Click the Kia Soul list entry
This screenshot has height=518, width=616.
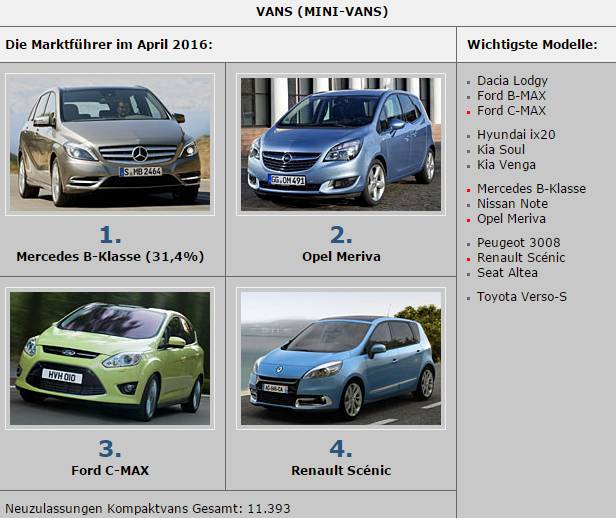click(501, 150)
